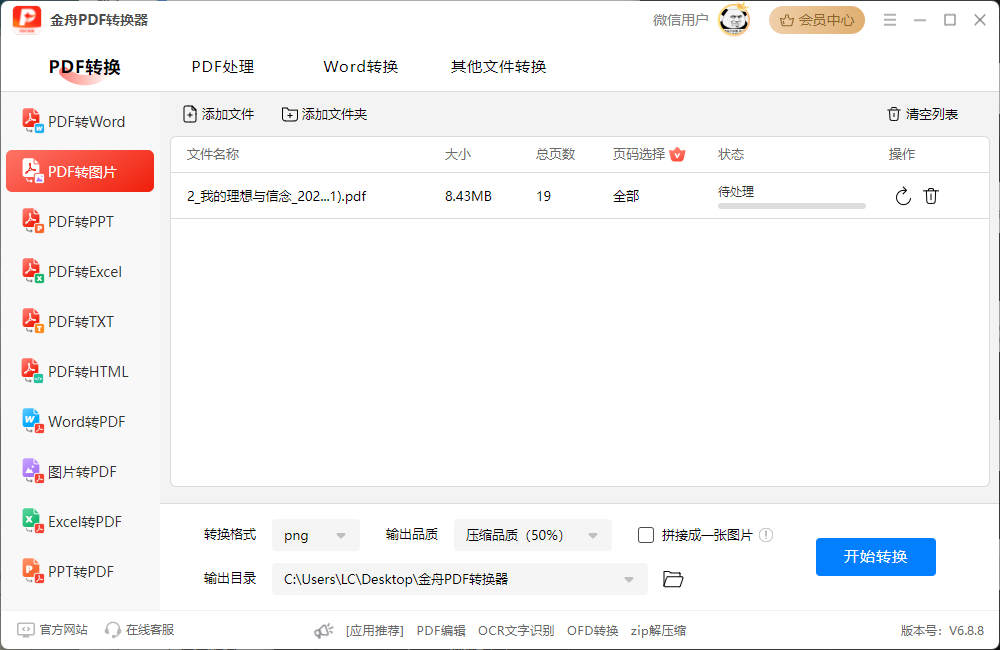Open the Word转换 tab
This screenshot has height=650, width=1000.
pyautogui.click(x=360, y=66)
